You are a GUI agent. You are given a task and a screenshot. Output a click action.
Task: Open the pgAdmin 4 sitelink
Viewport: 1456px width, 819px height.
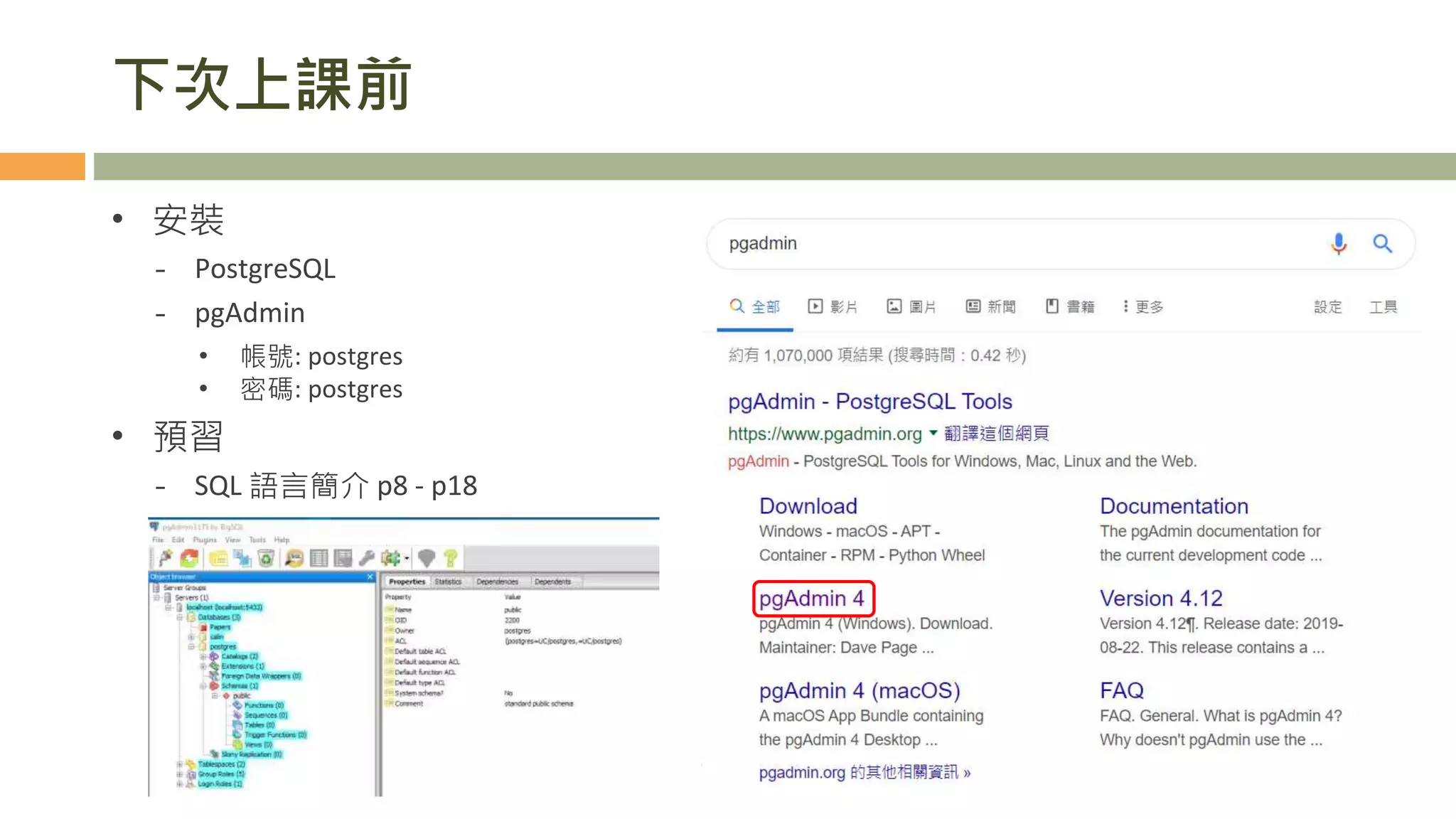[812, 598]
